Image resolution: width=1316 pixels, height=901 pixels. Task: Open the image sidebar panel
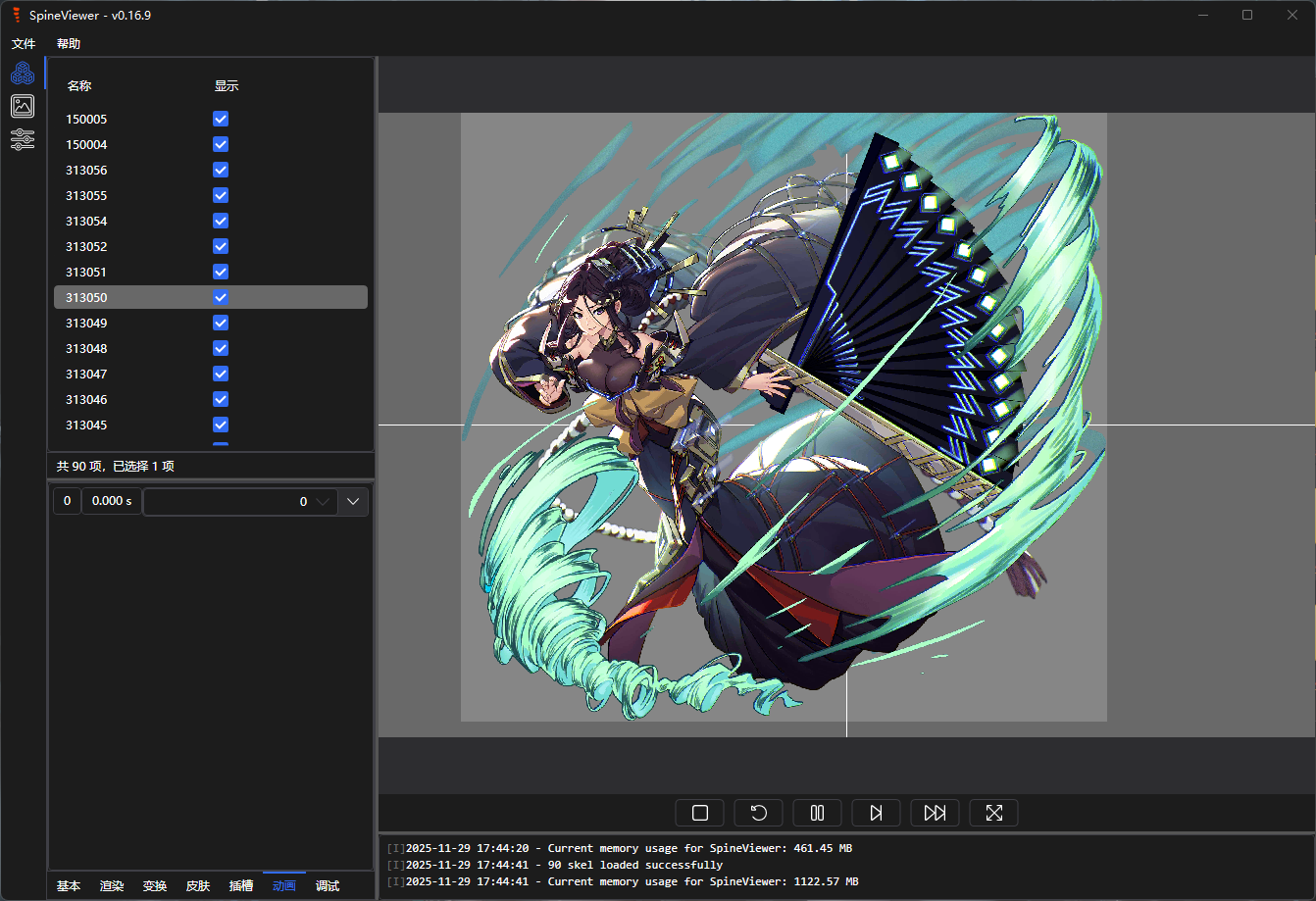tap(23, 106)
